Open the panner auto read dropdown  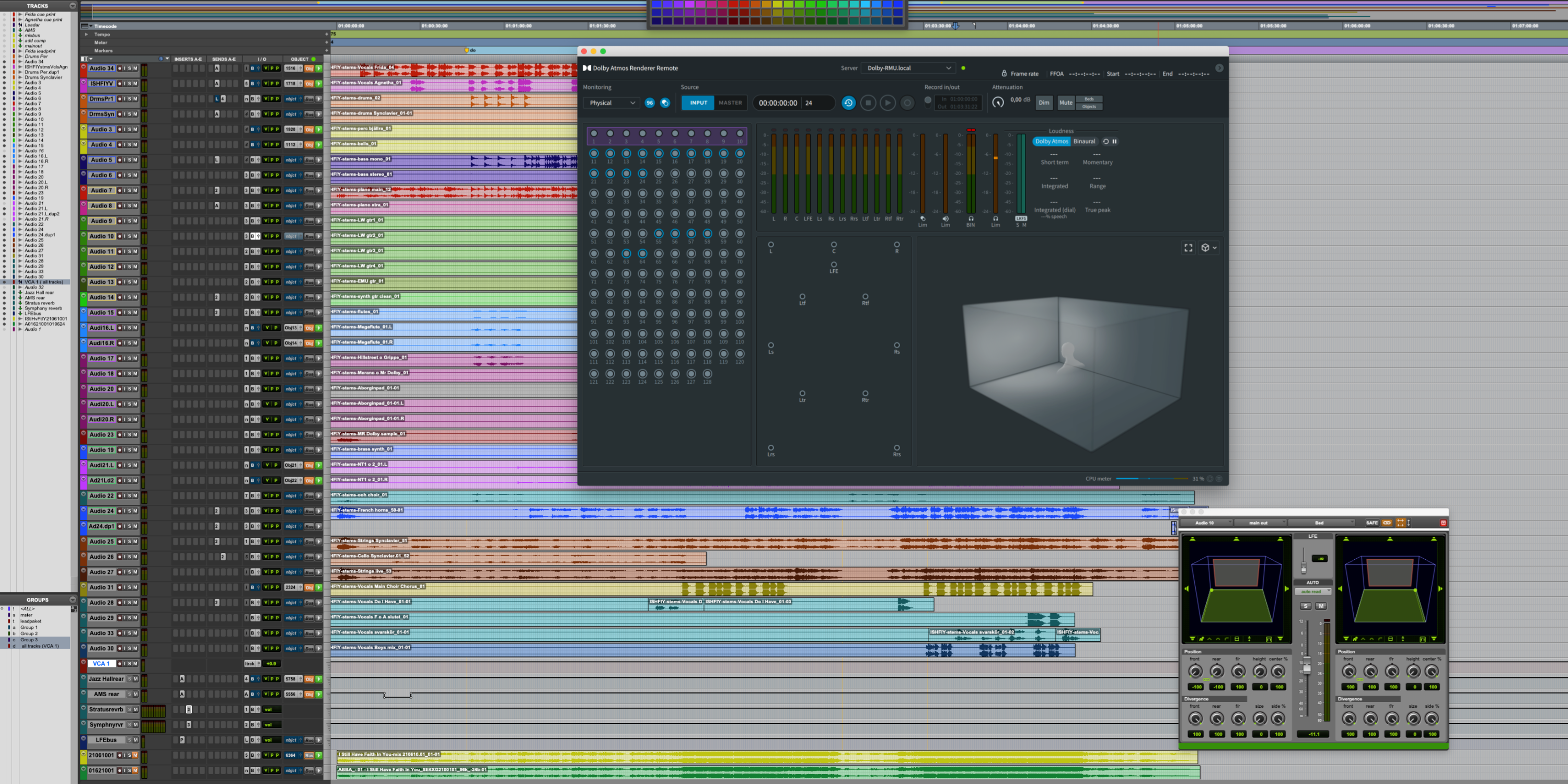point(1313,592)
